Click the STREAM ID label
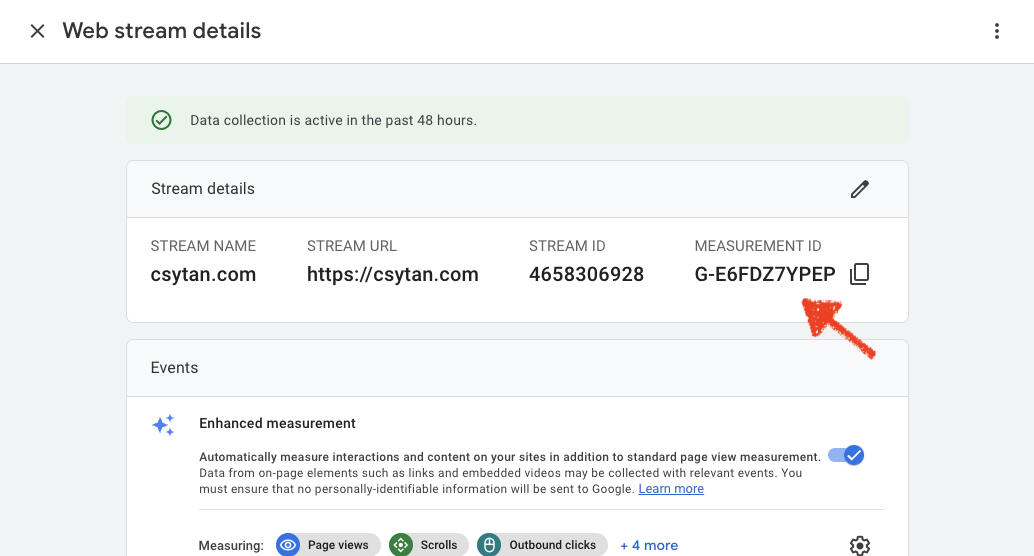 (x=567, y=246)
